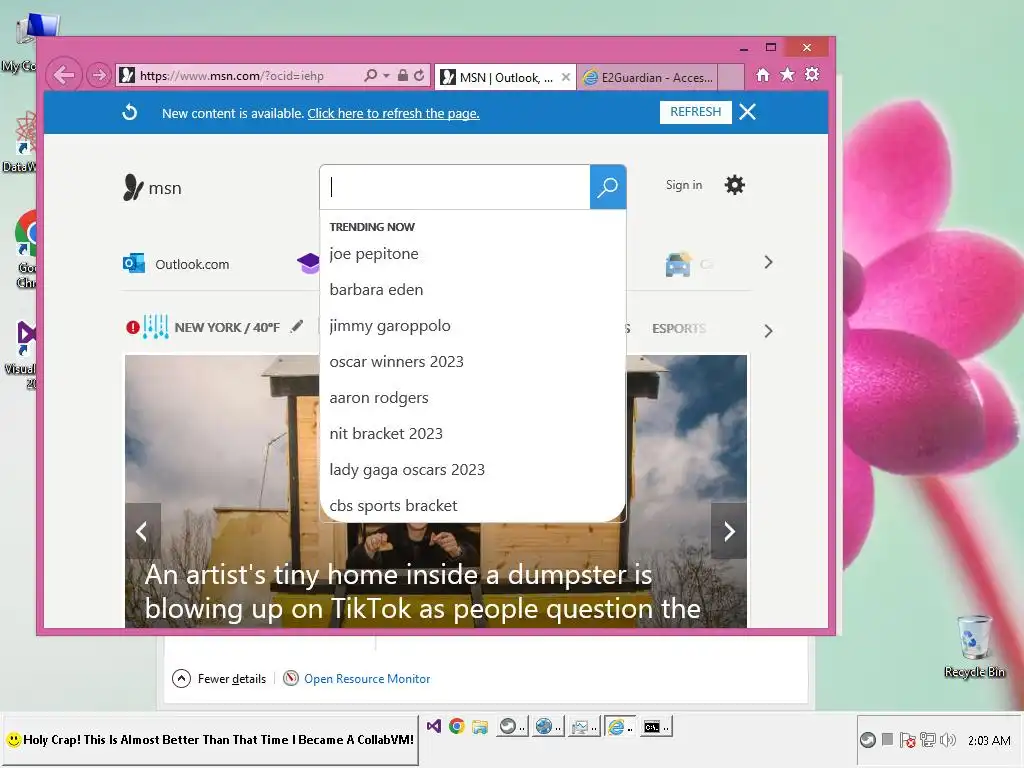
Task: Open Internet Explorer Tools gear
Action: (812, 74)
